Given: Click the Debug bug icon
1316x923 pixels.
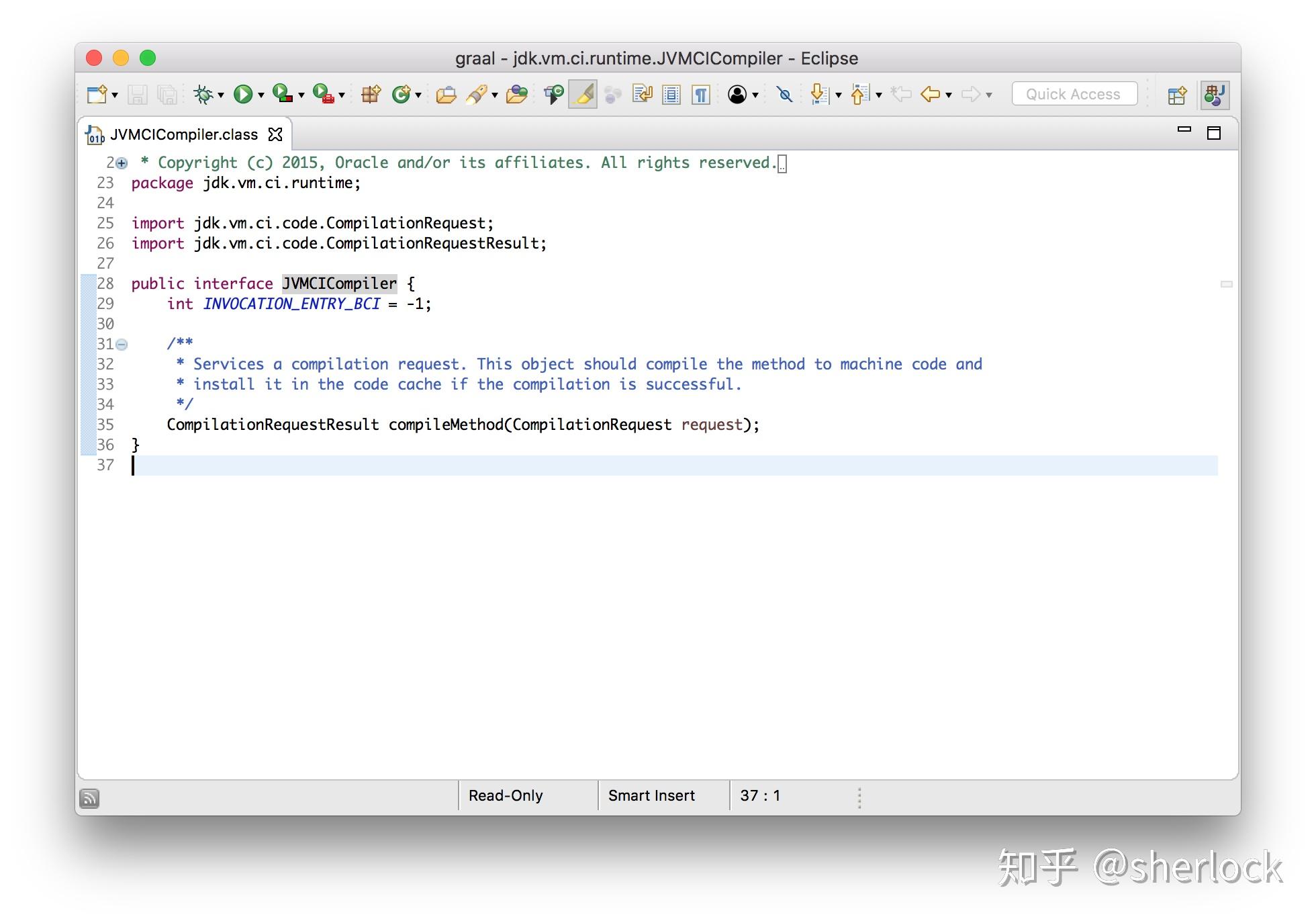Looking at the screenshot, I should [x=203, y=94].
